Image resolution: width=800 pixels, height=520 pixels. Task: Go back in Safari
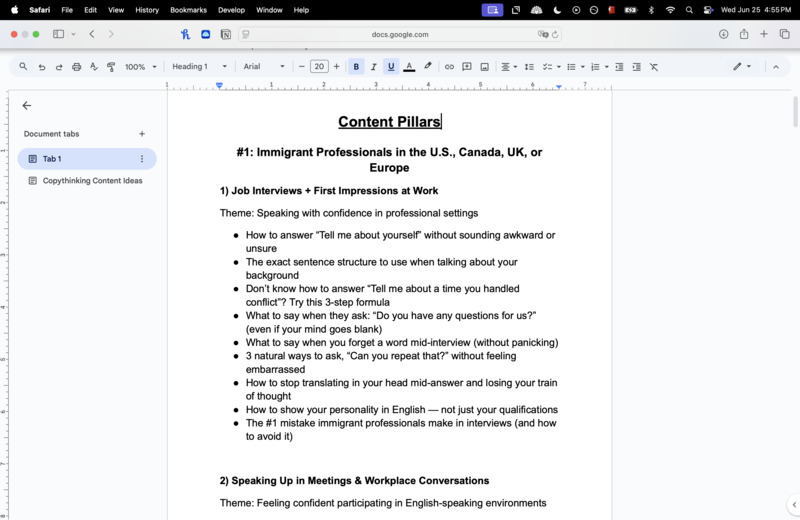click(92, 34)
